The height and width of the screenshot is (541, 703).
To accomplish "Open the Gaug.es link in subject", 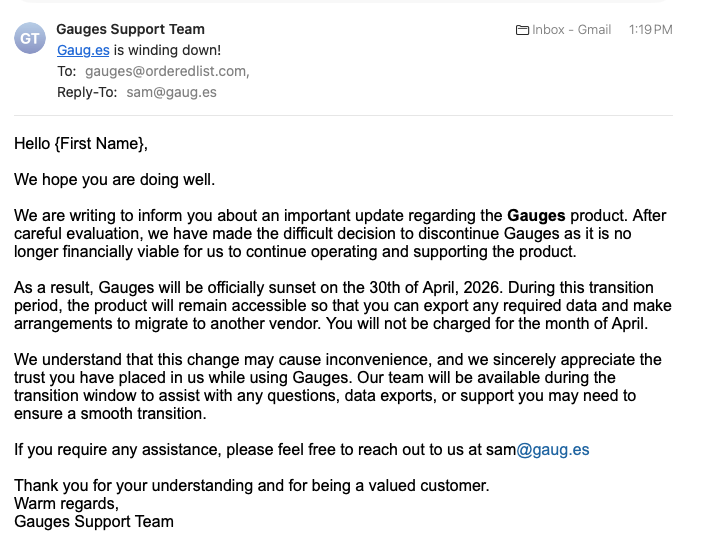I will point(83,50).
